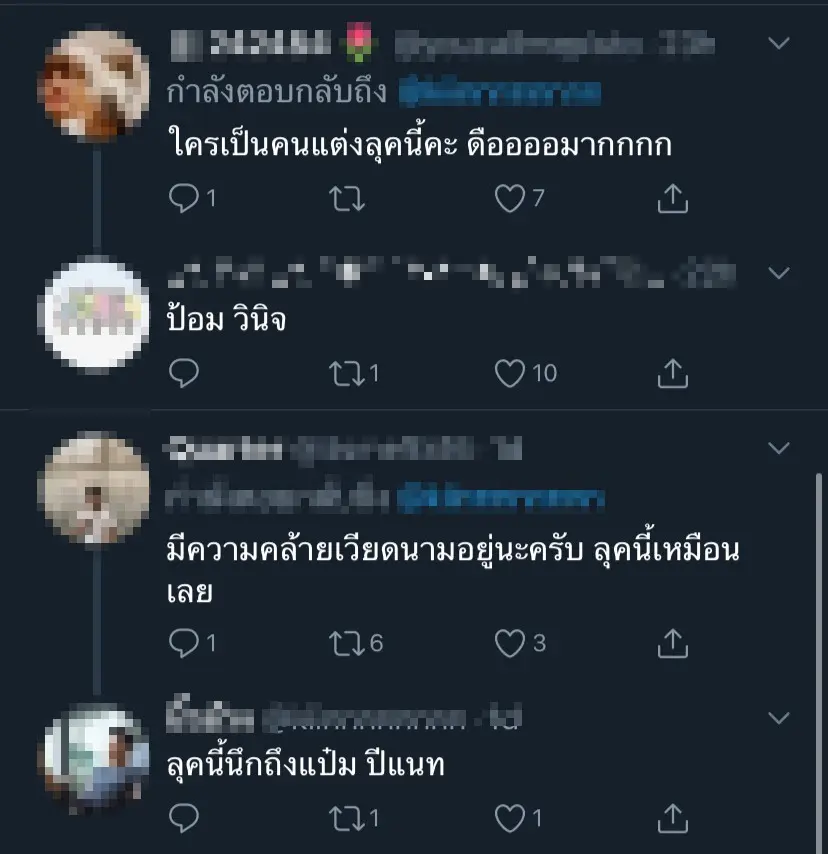Like the 'ป้อม วินิจ' tweet with 10 likes
Viewport: 828px width, 854px height.
pyautogui.click(x=510, y=374)
